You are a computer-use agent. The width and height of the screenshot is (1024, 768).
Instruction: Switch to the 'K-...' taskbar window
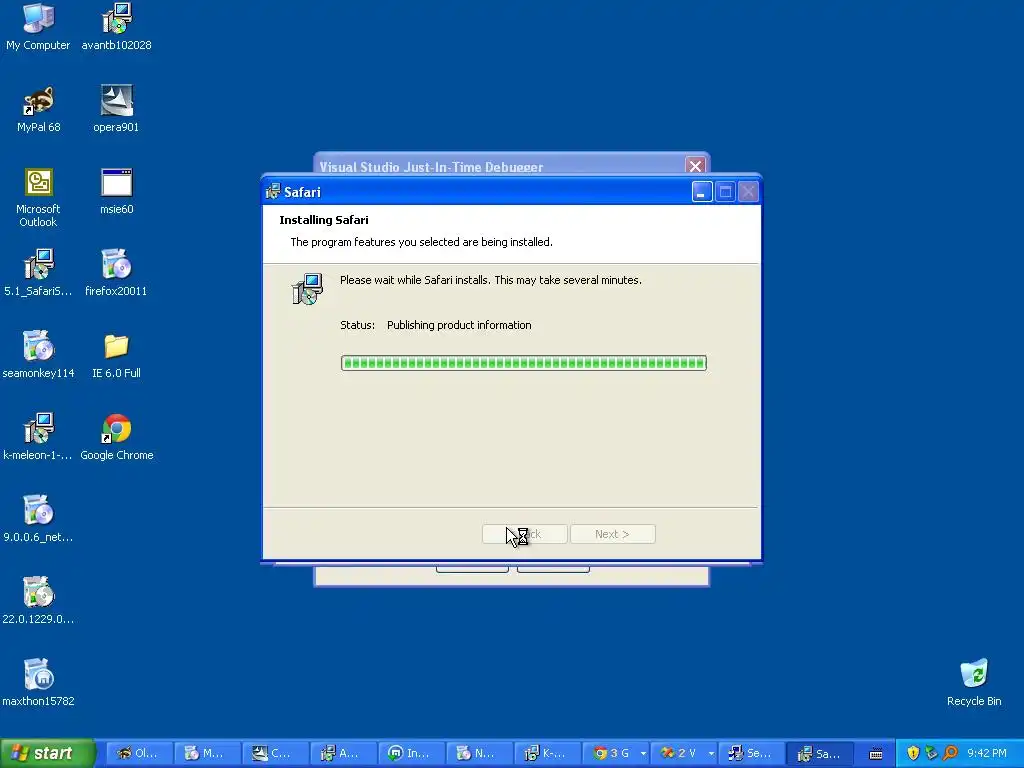click(x=548, y=753)
